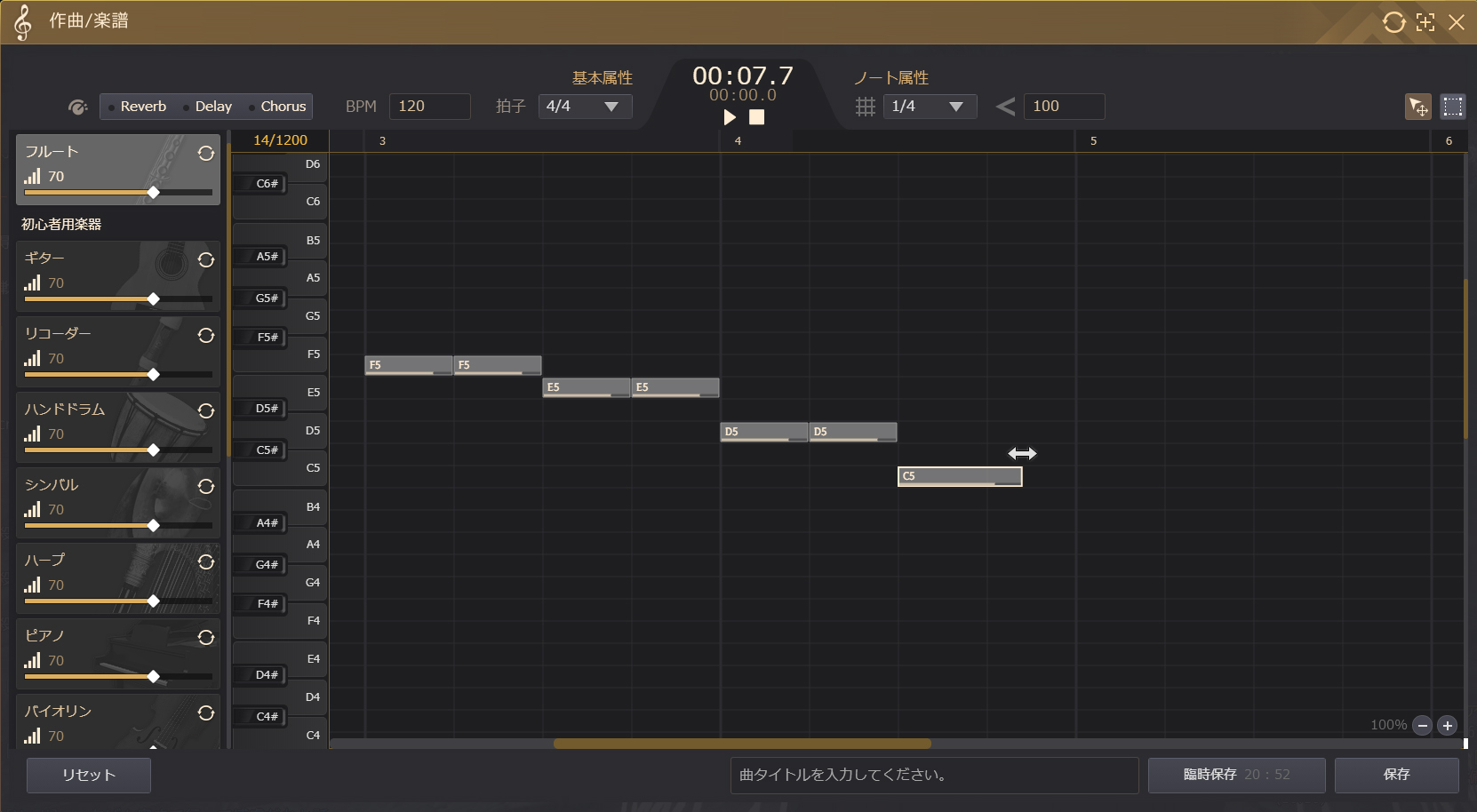The width and height of the screenshot is (1477, 812).
Task: Reset the guitar instrument track icon
Action: click(206, 259)
